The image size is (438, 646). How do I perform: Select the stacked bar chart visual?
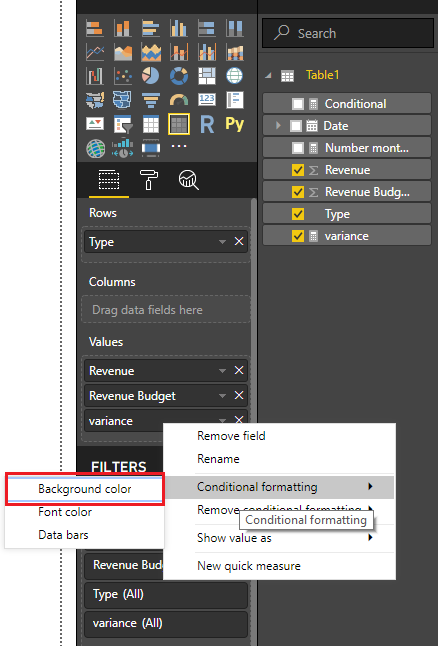coord(95,28)
